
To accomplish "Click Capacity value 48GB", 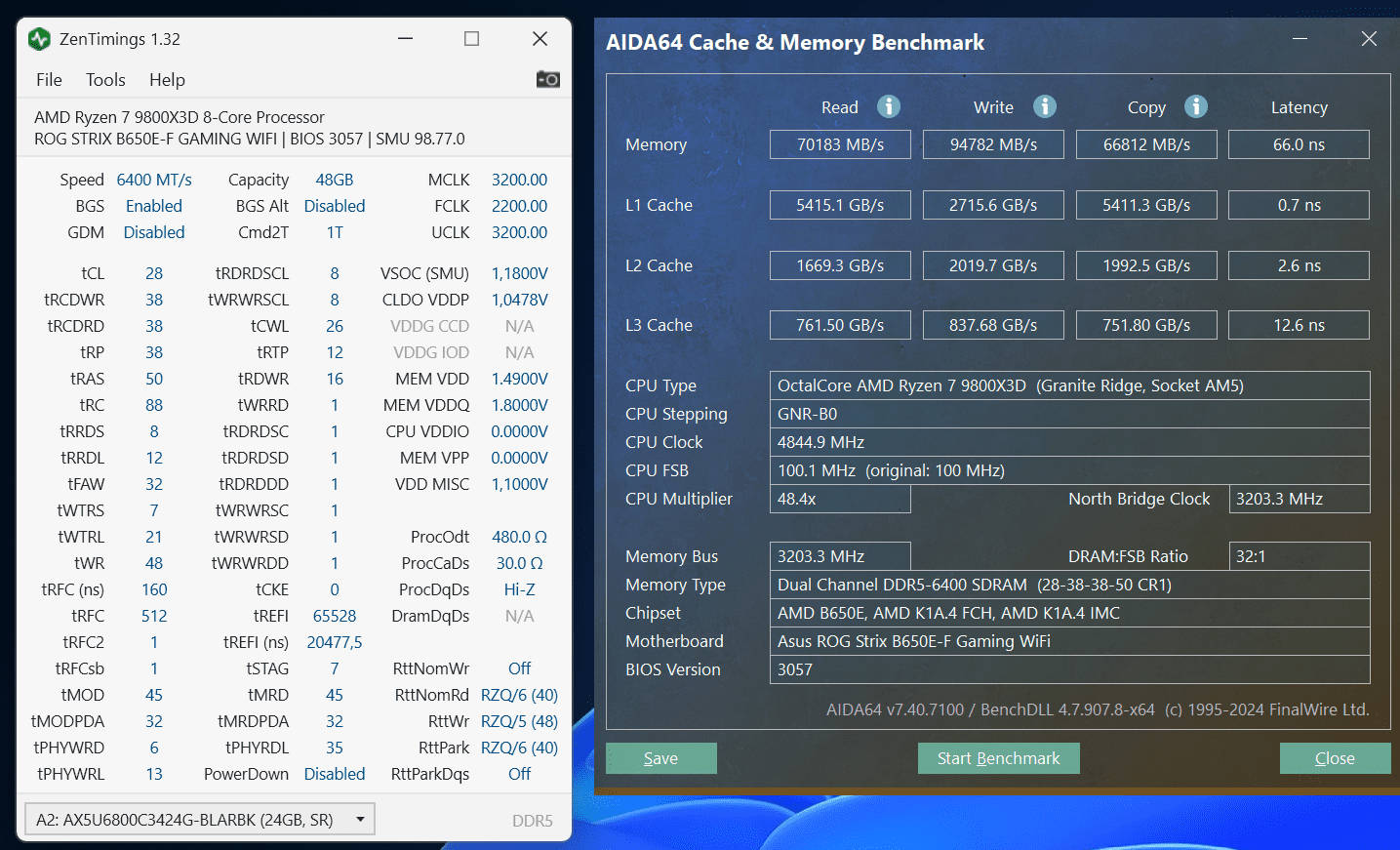I will tap(335, 180).
